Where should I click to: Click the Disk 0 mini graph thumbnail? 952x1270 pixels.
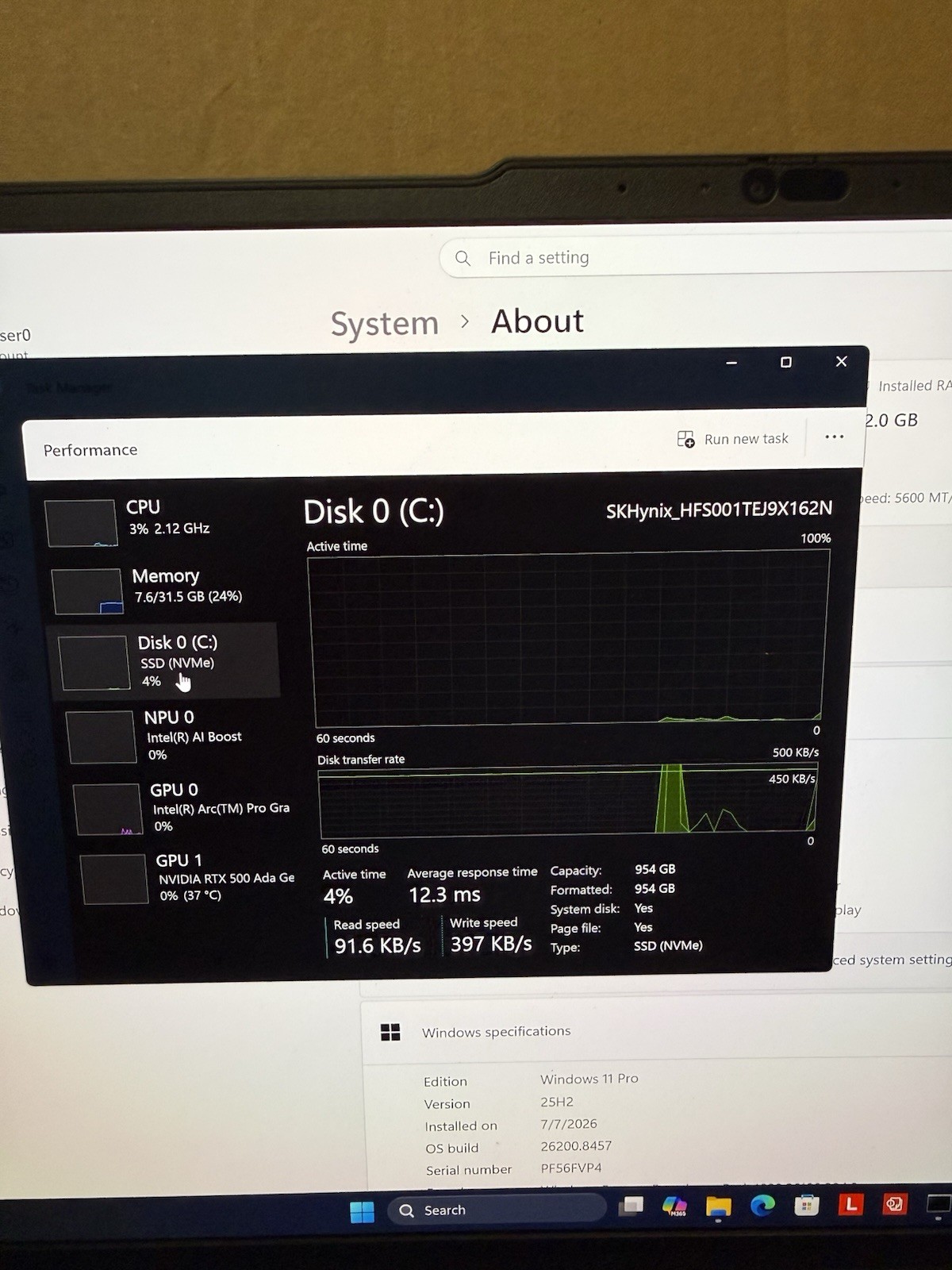click(x=94, y=662)
